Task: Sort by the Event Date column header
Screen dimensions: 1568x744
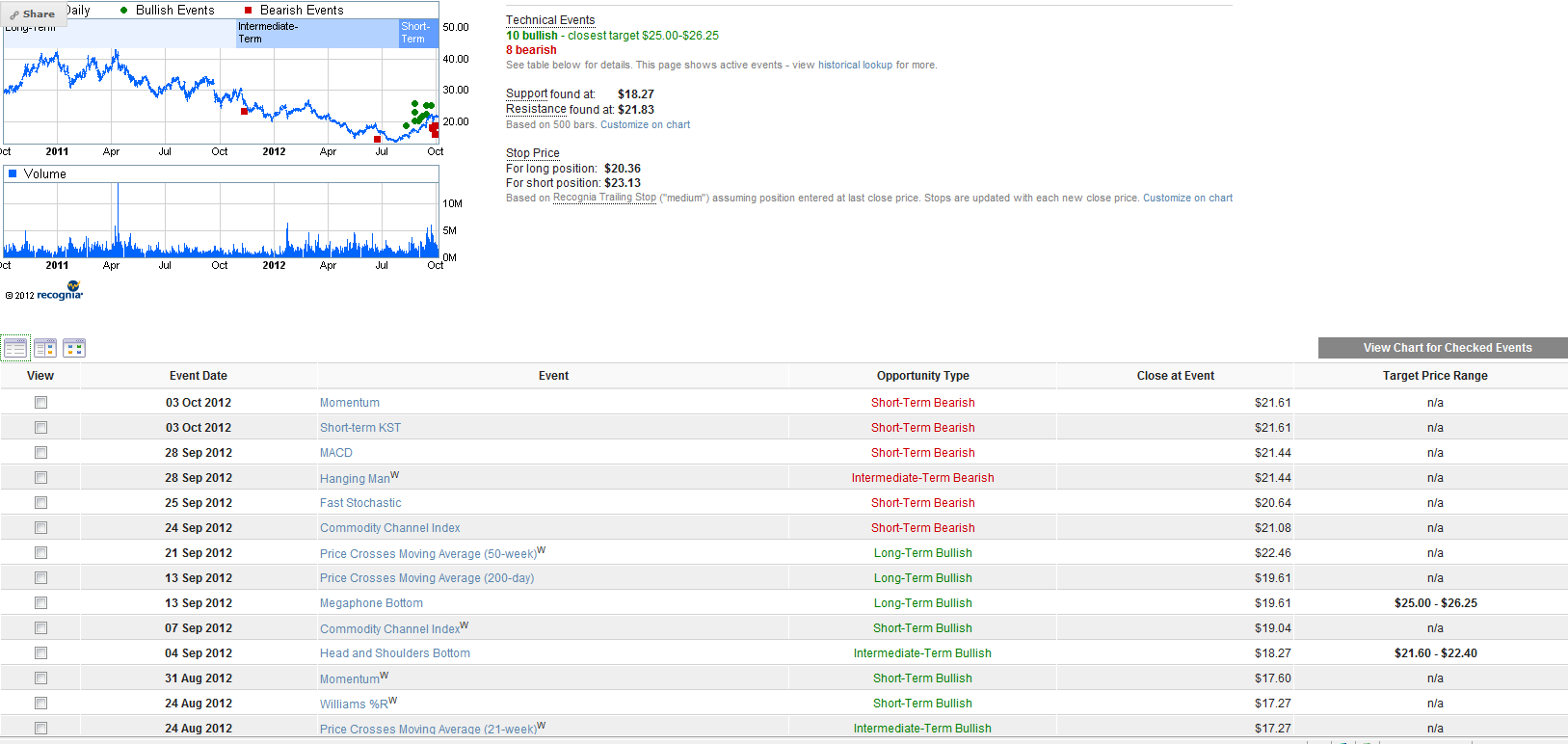Action: [199, 376]
